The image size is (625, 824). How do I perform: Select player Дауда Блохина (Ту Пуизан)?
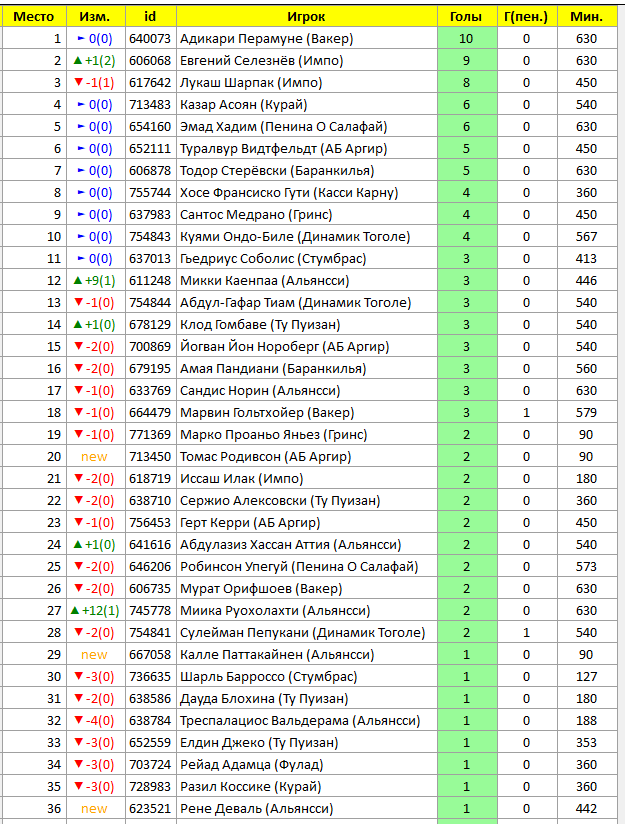(264, 699)
